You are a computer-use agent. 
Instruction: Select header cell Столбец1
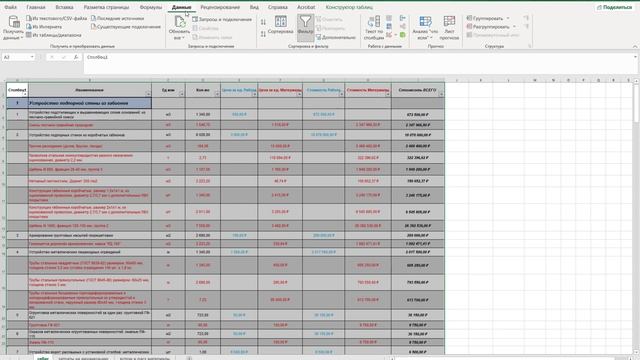(17, 90)
